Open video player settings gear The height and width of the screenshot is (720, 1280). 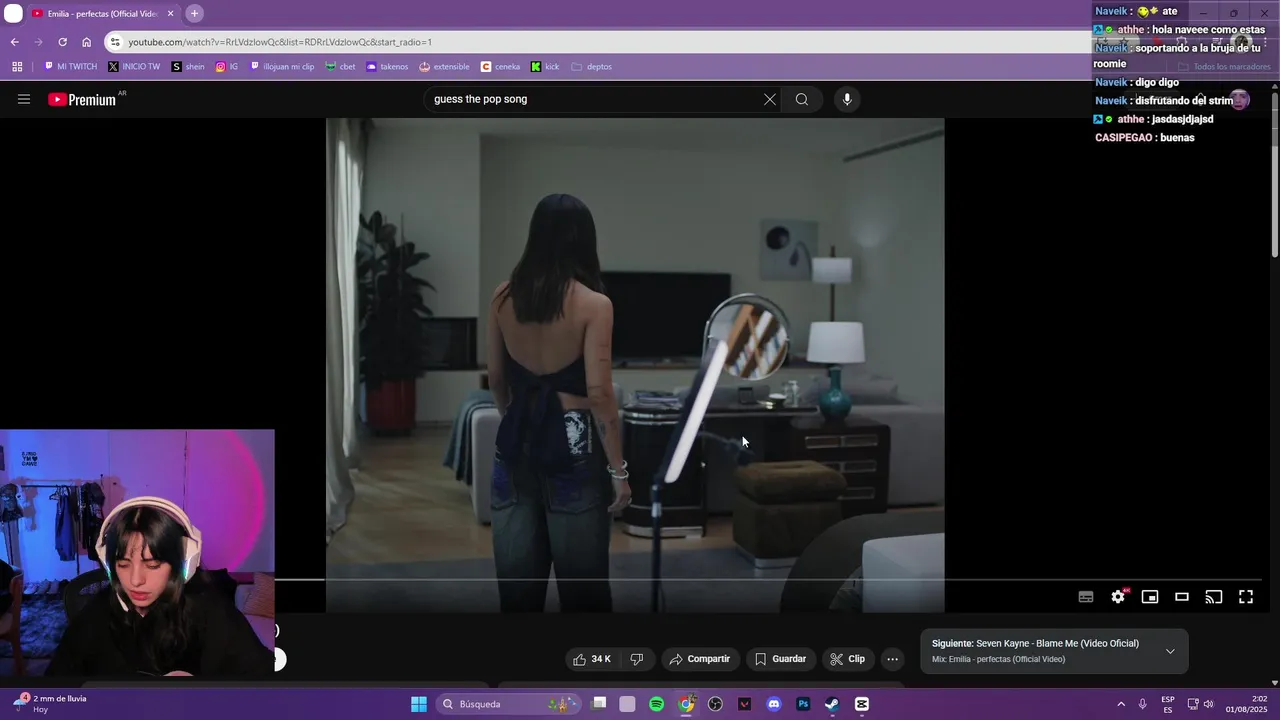click(1118, 597)
